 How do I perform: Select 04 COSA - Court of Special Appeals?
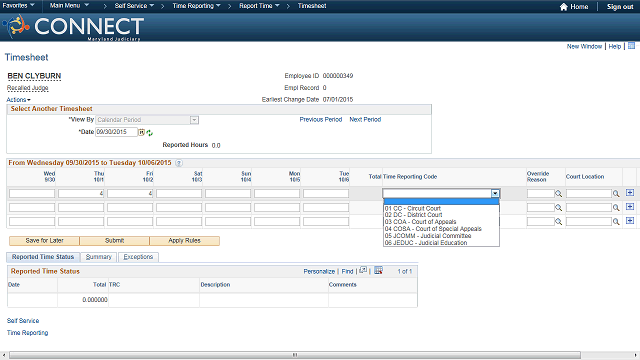[441, 229]
